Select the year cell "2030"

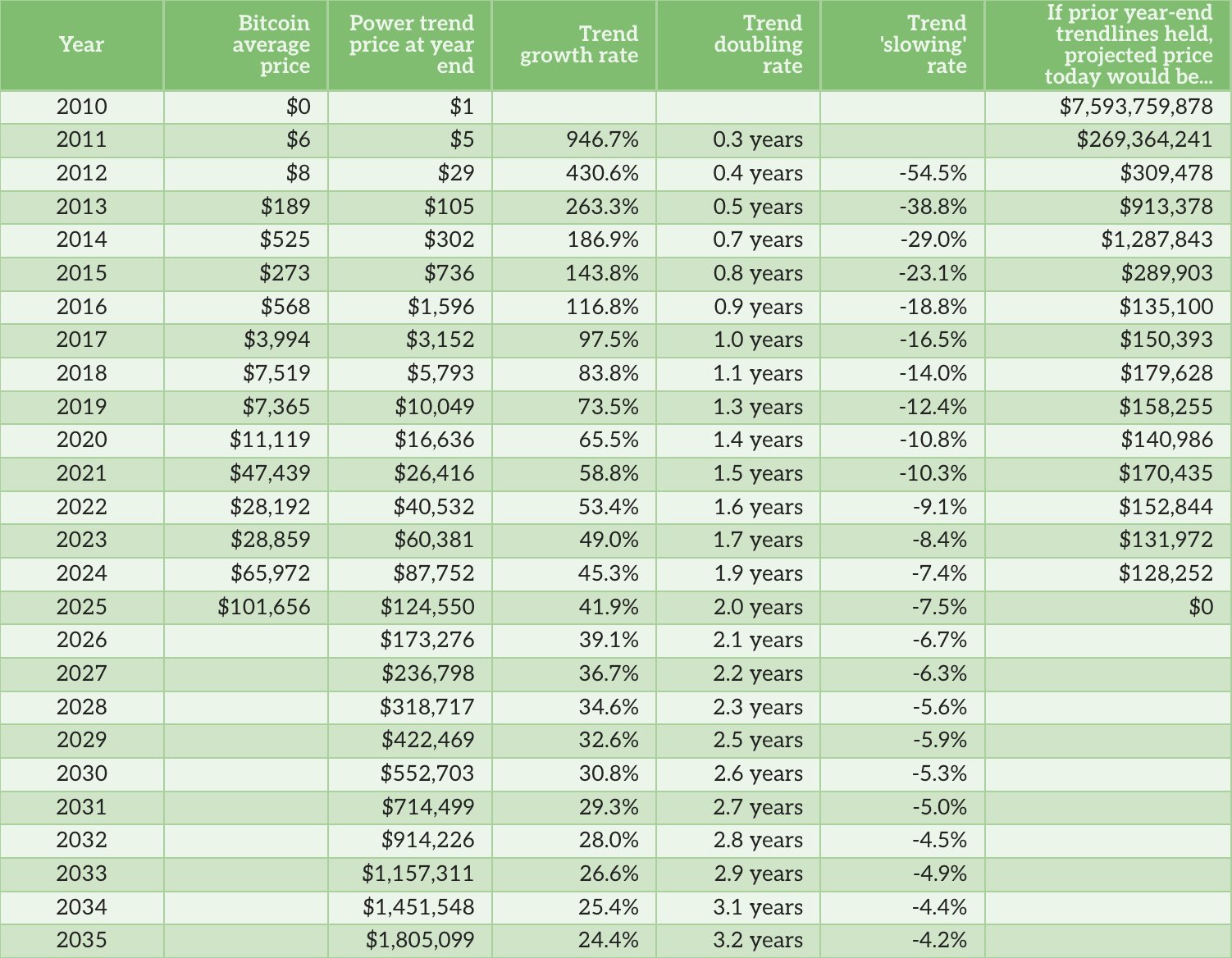click(81, 773)
